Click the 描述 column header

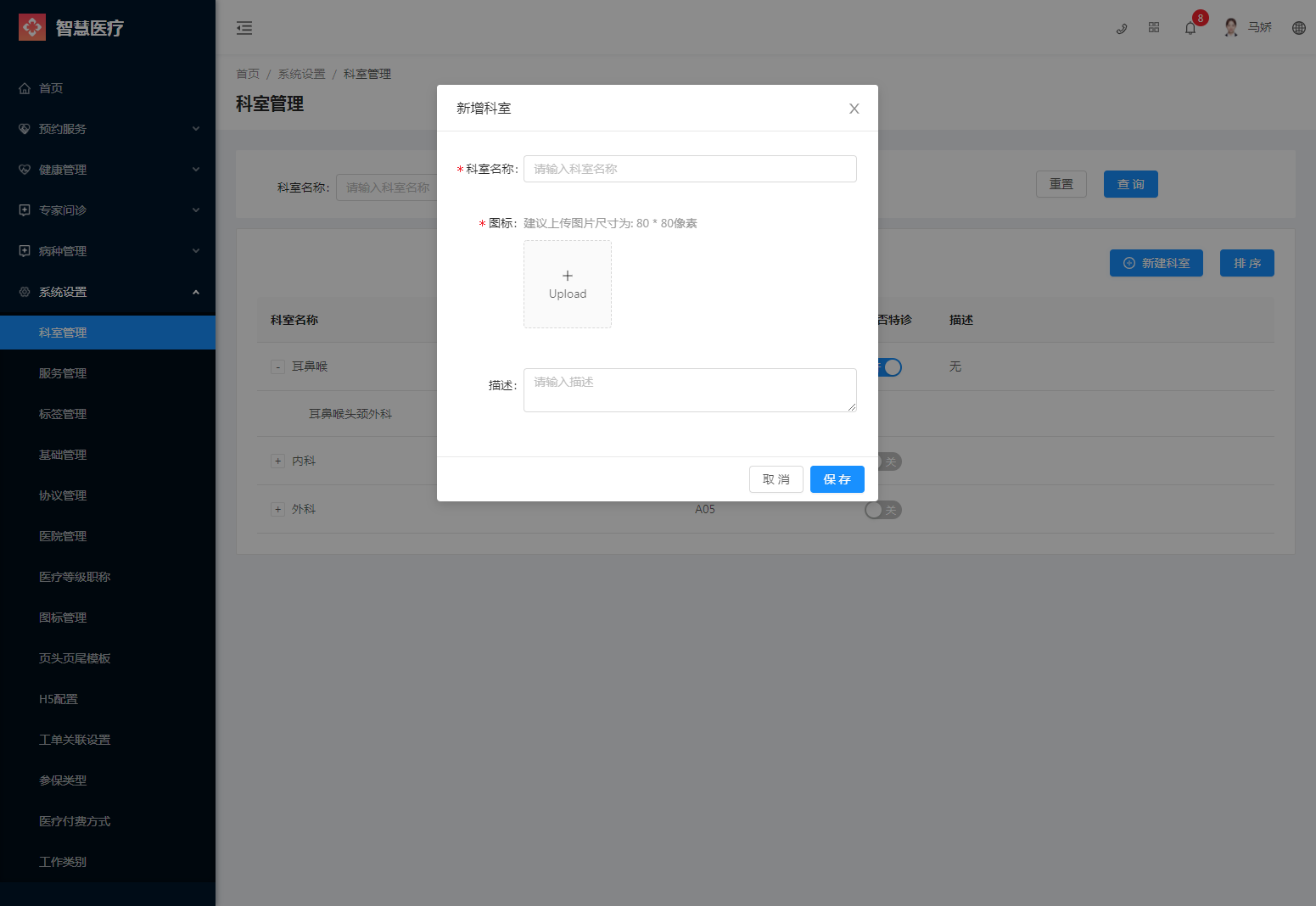pyautogui.click(x=961, y=320)
